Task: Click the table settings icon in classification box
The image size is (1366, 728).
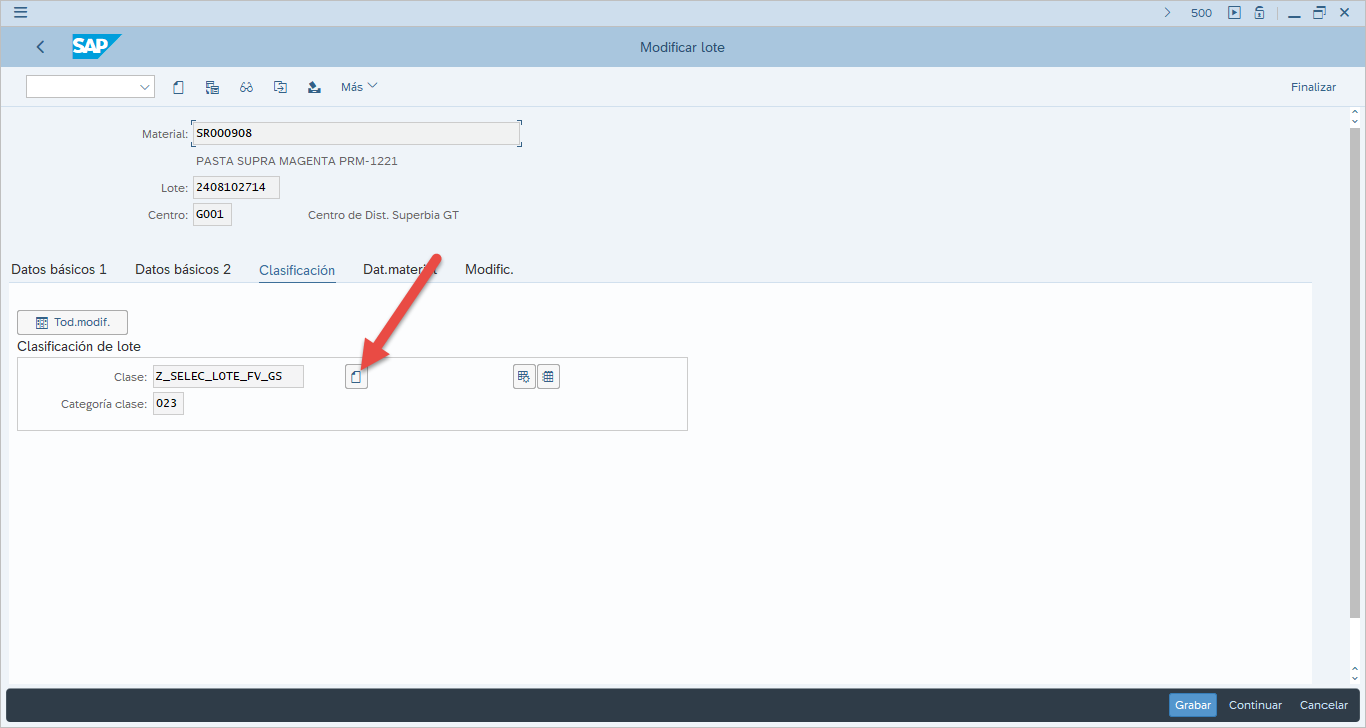Action: (524, 377)
